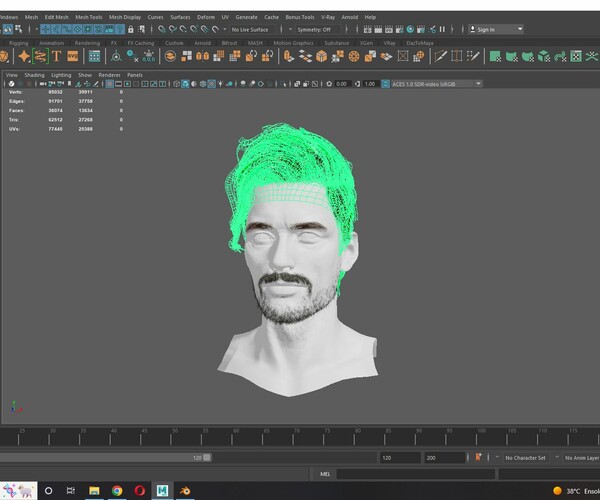Toggle the use all lights bulb icon

coord(220,84)
